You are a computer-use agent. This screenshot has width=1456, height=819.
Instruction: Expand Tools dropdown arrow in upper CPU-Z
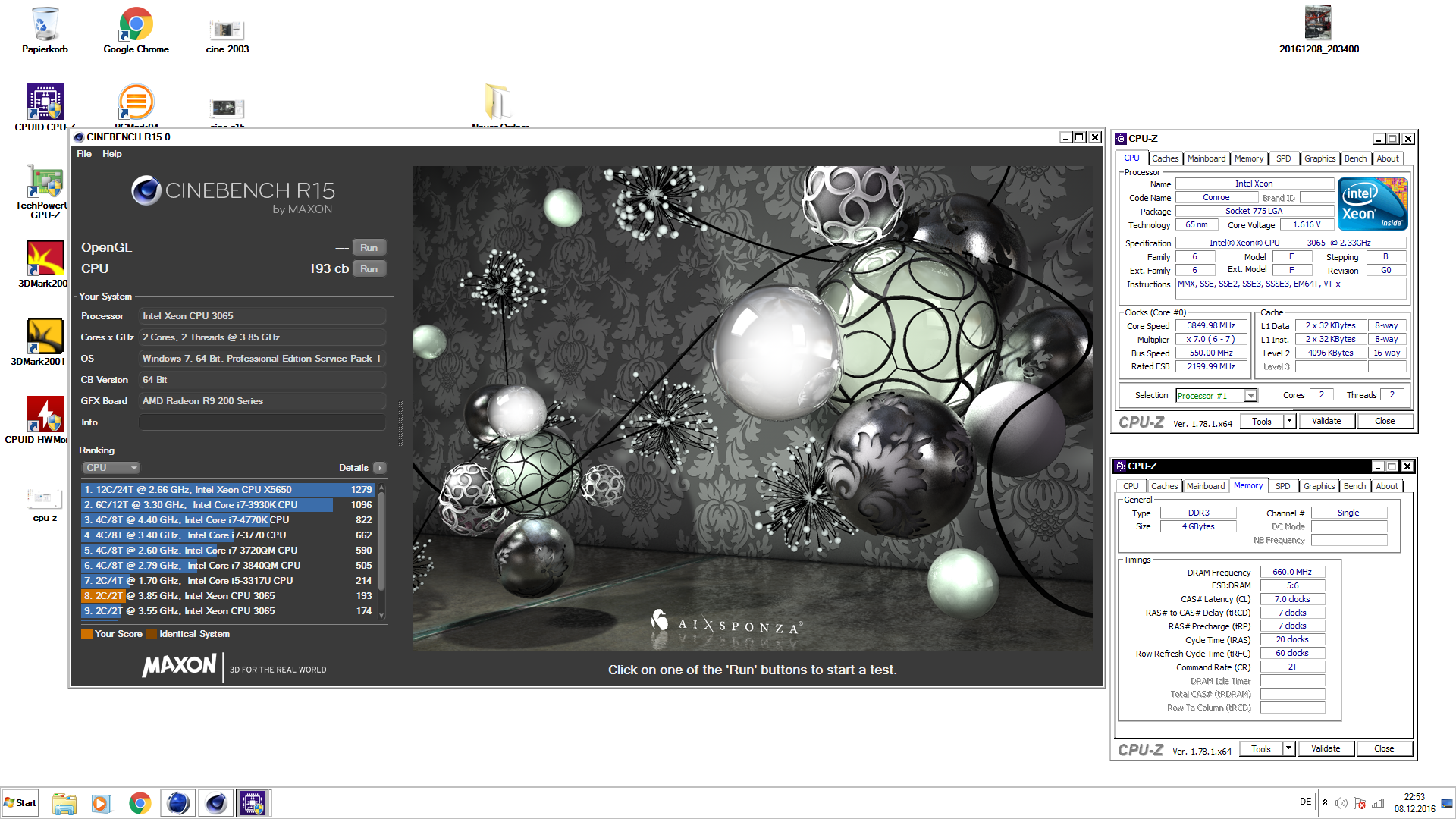[x=1289, y=422]
